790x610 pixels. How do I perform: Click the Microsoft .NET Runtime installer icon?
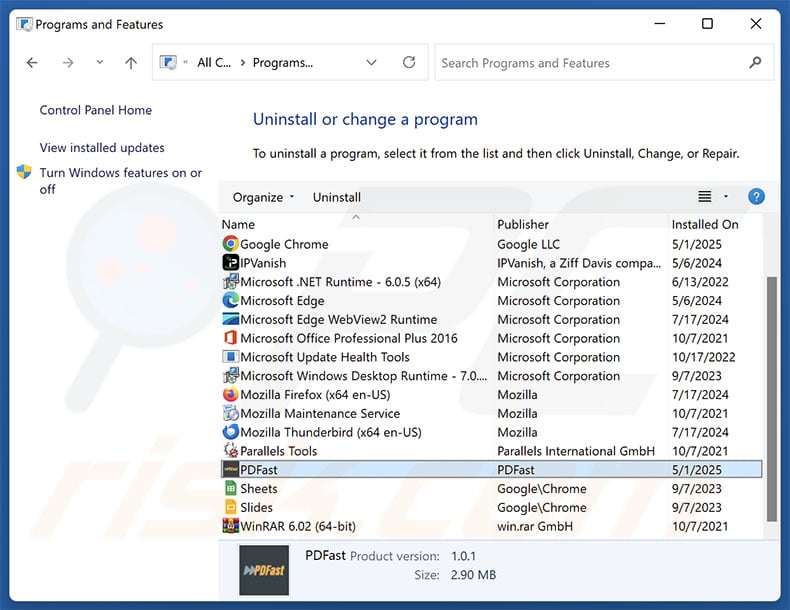pos(230,282)
